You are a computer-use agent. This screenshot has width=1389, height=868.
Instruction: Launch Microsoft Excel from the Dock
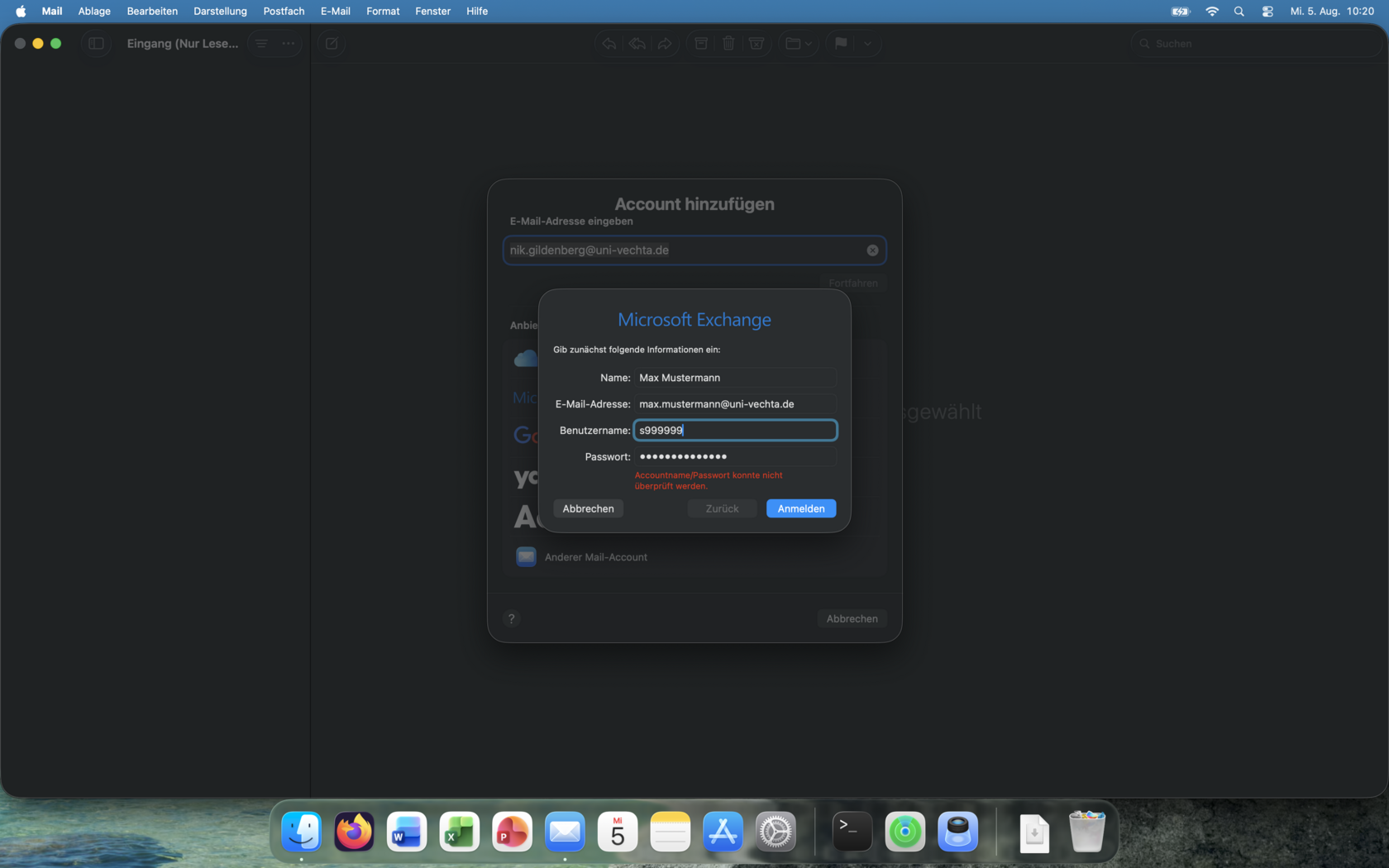pos(460,832)
